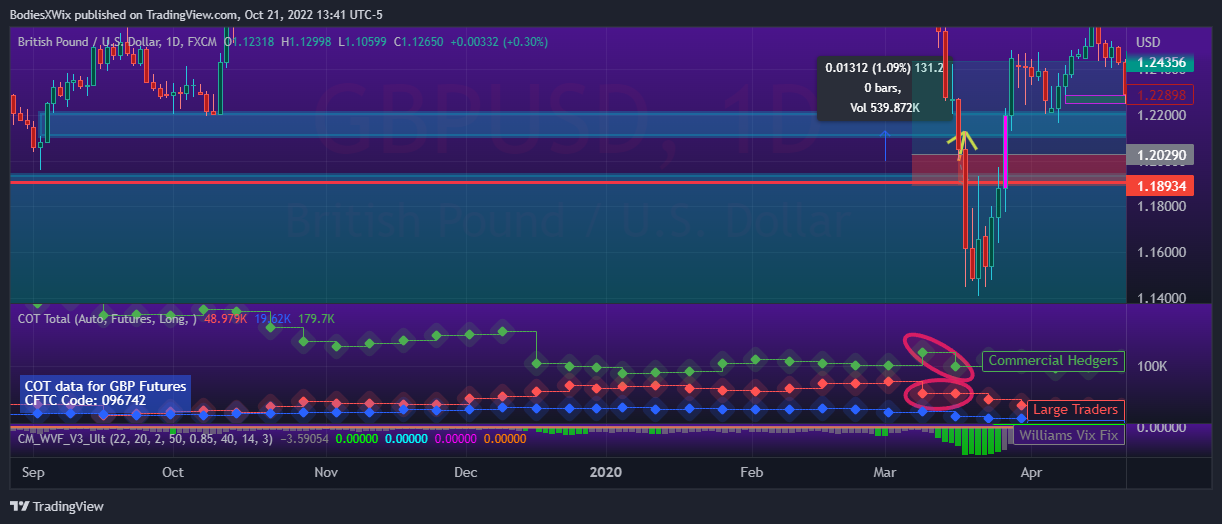Viewport: 1222px width, 524px height.
Task: Click the measurement tooltip '0.01312 (1.09%)'
Action: click(x=868, y=69)
